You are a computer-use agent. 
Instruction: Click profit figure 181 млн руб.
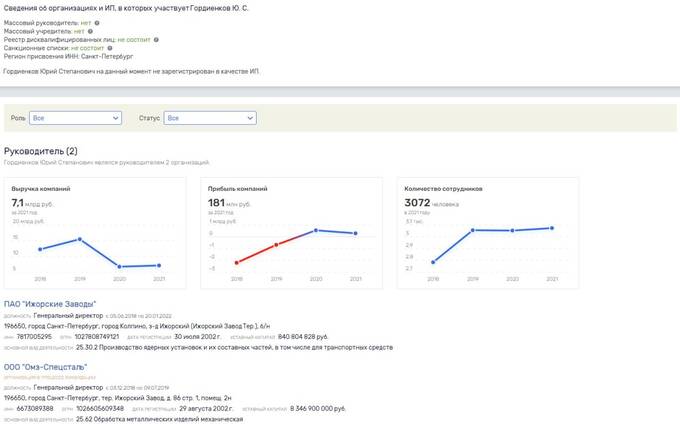coord(229,203)
